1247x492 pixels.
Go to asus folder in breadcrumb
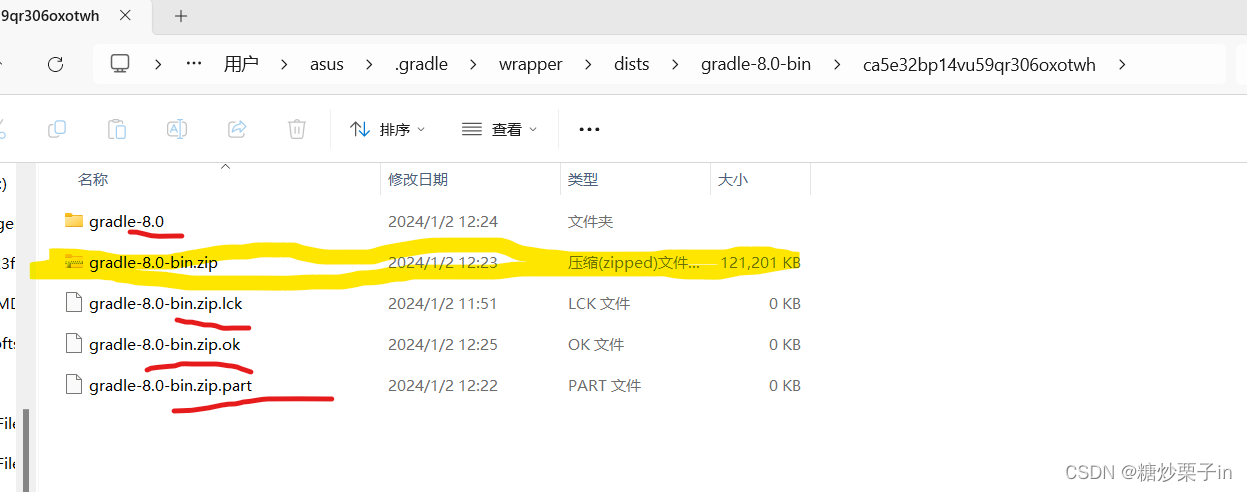[327, 64]
